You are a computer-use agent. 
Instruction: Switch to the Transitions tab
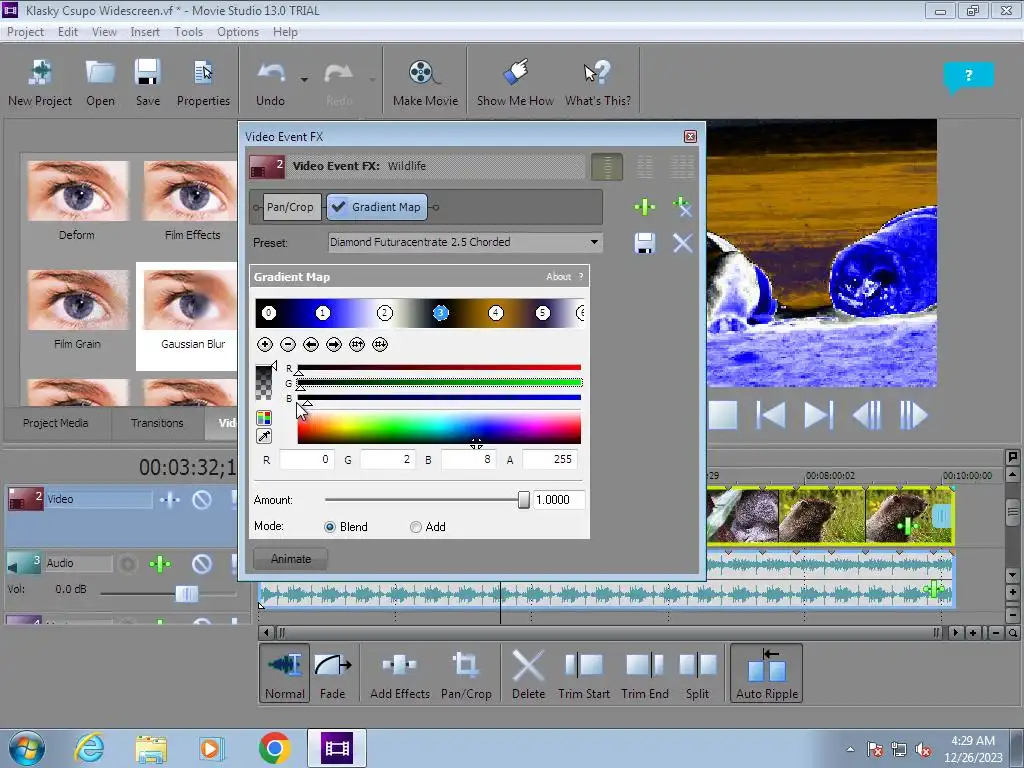pyautogui.click(x=157, y=423)
